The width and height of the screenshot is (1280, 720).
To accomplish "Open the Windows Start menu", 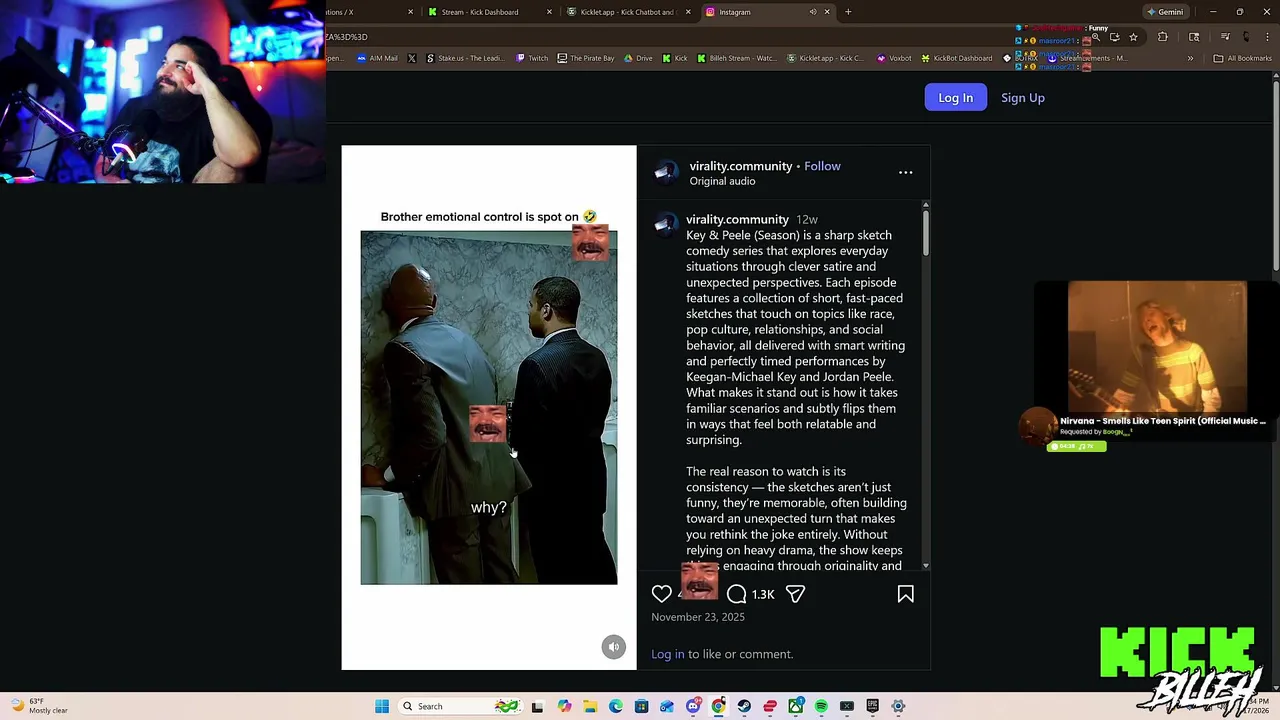I will click(x=382, y=706).
